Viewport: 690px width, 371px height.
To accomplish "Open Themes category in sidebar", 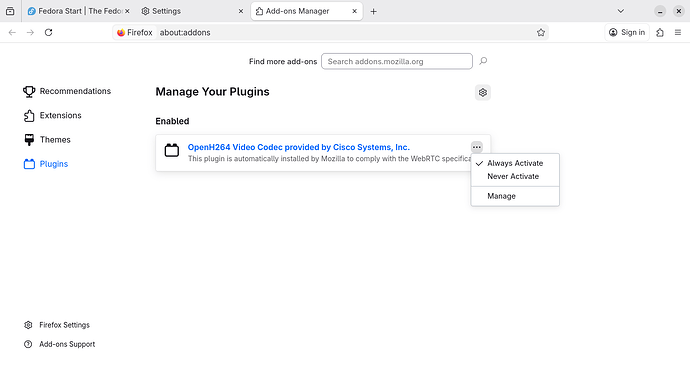I will pos(47,140).
